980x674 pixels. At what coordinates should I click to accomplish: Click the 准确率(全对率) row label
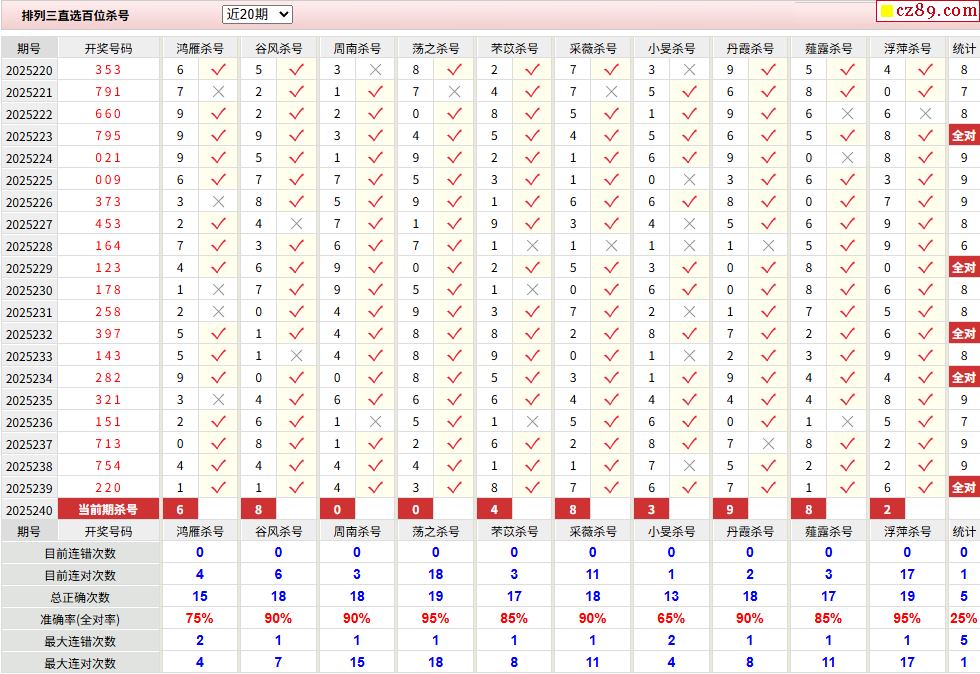coord(80,620)
